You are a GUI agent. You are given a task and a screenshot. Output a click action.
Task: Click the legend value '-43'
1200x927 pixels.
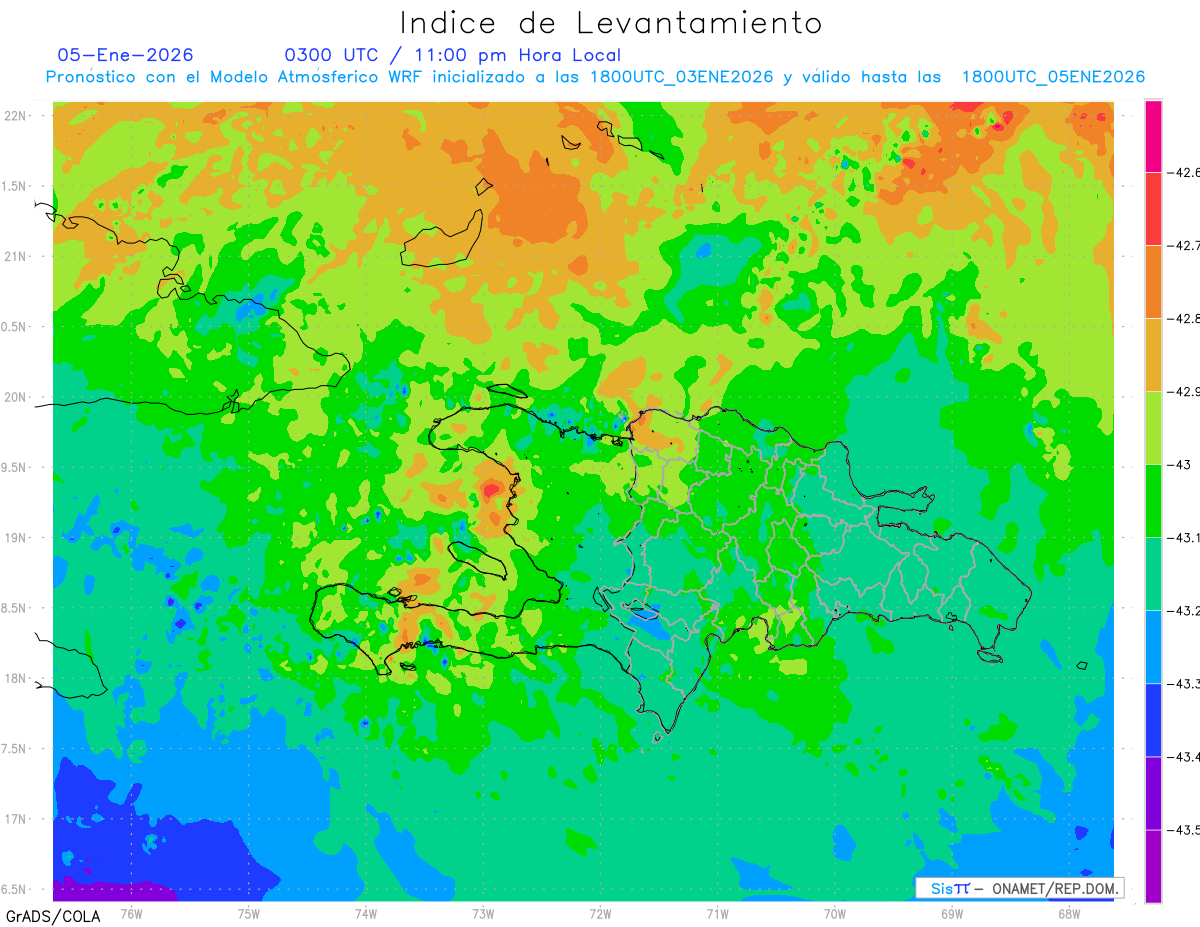(x=1180, y=465)
